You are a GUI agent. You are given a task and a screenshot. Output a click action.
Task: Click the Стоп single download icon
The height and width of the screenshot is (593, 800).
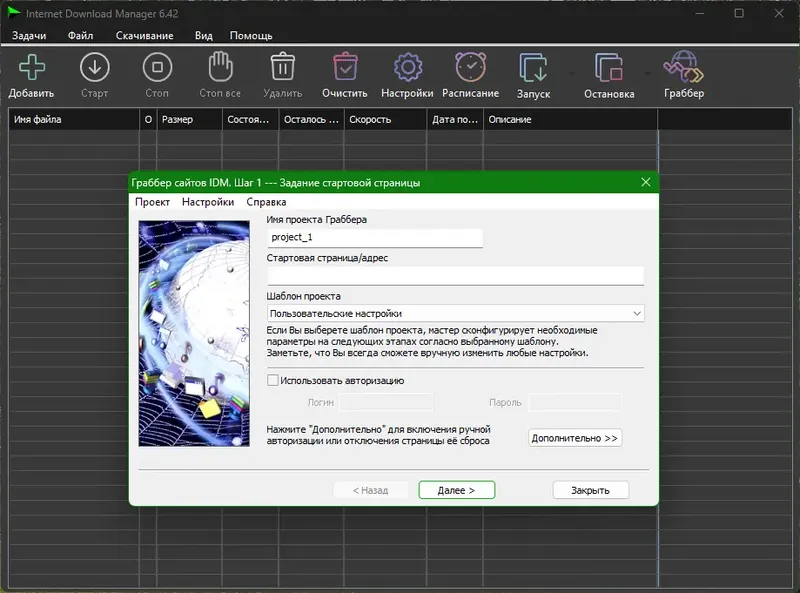(157, 72)
